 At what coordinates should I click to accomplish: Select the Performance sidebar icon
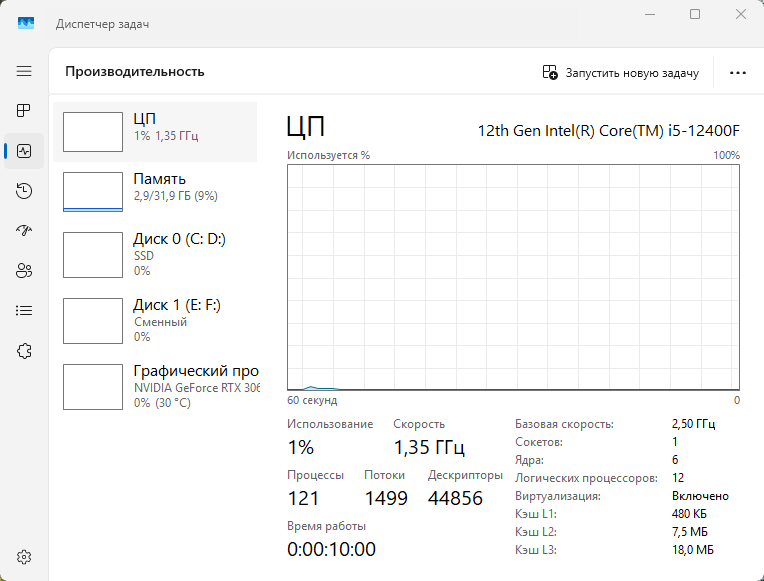24,151
